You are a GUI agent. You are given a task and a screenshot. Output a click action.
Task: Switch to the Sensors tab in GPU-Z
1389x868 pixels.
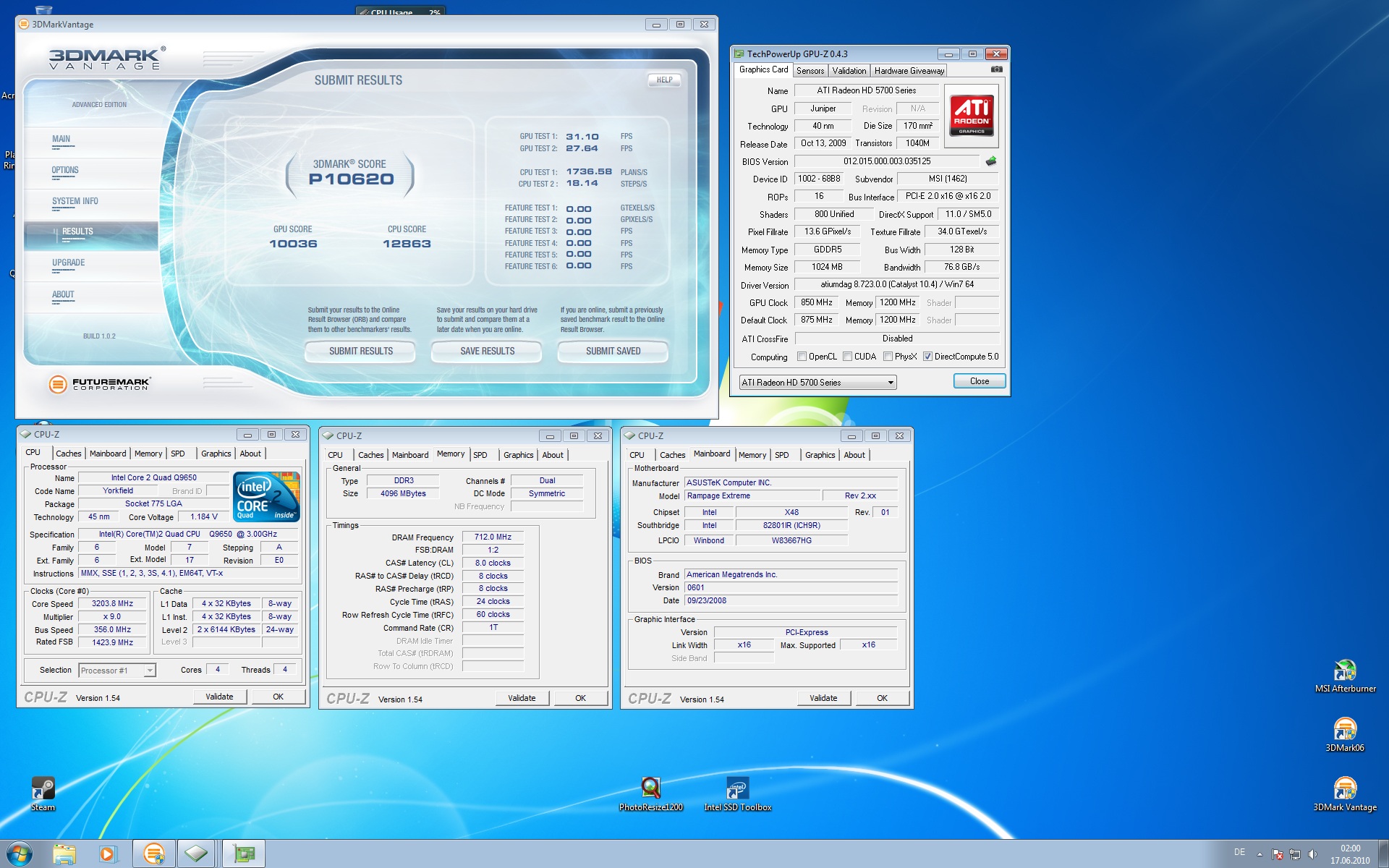coord(810,71)
